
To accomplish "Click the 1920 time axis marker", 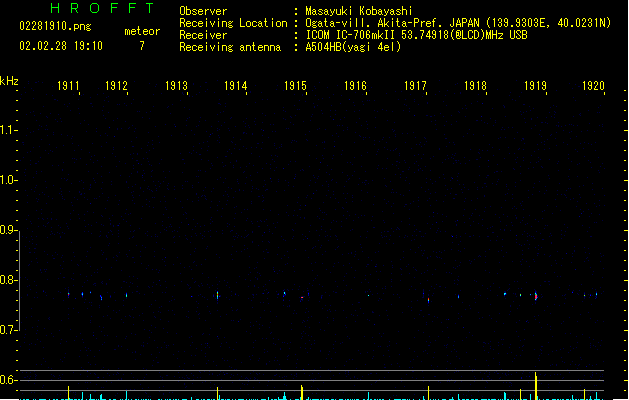I will [593, 86].
